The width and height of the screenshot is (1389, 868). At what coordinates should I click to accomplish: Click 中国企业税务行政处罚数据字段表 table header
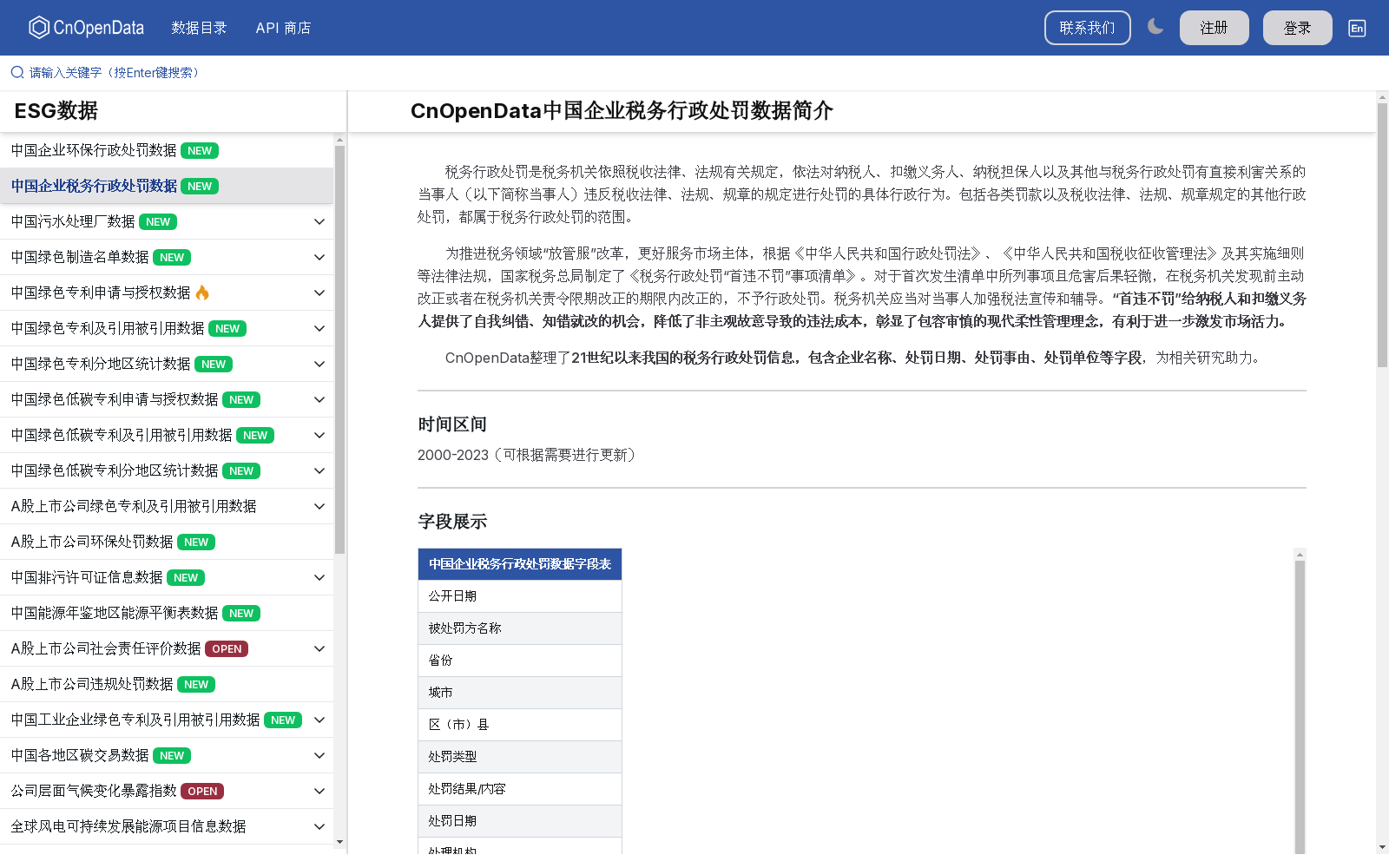[520, 564]
